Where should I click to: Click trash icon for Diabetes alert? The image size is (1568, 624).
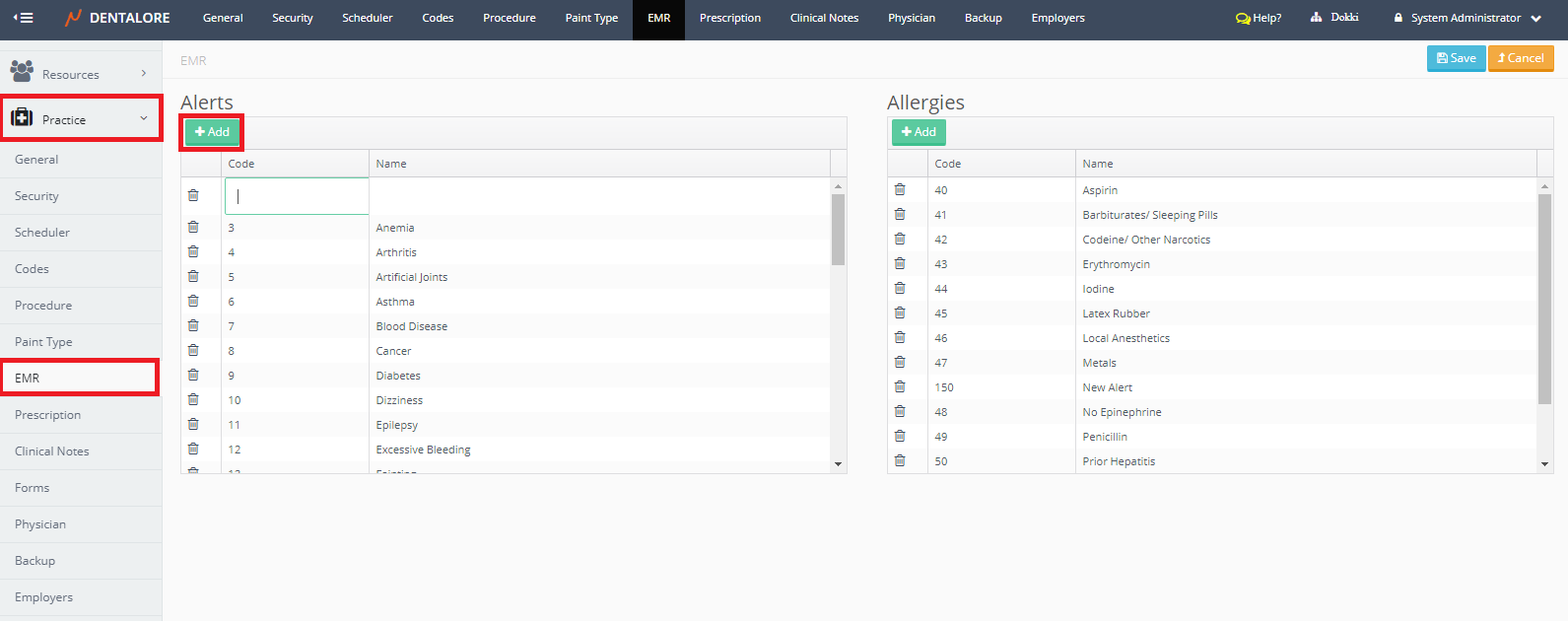[x=193, y=375]
